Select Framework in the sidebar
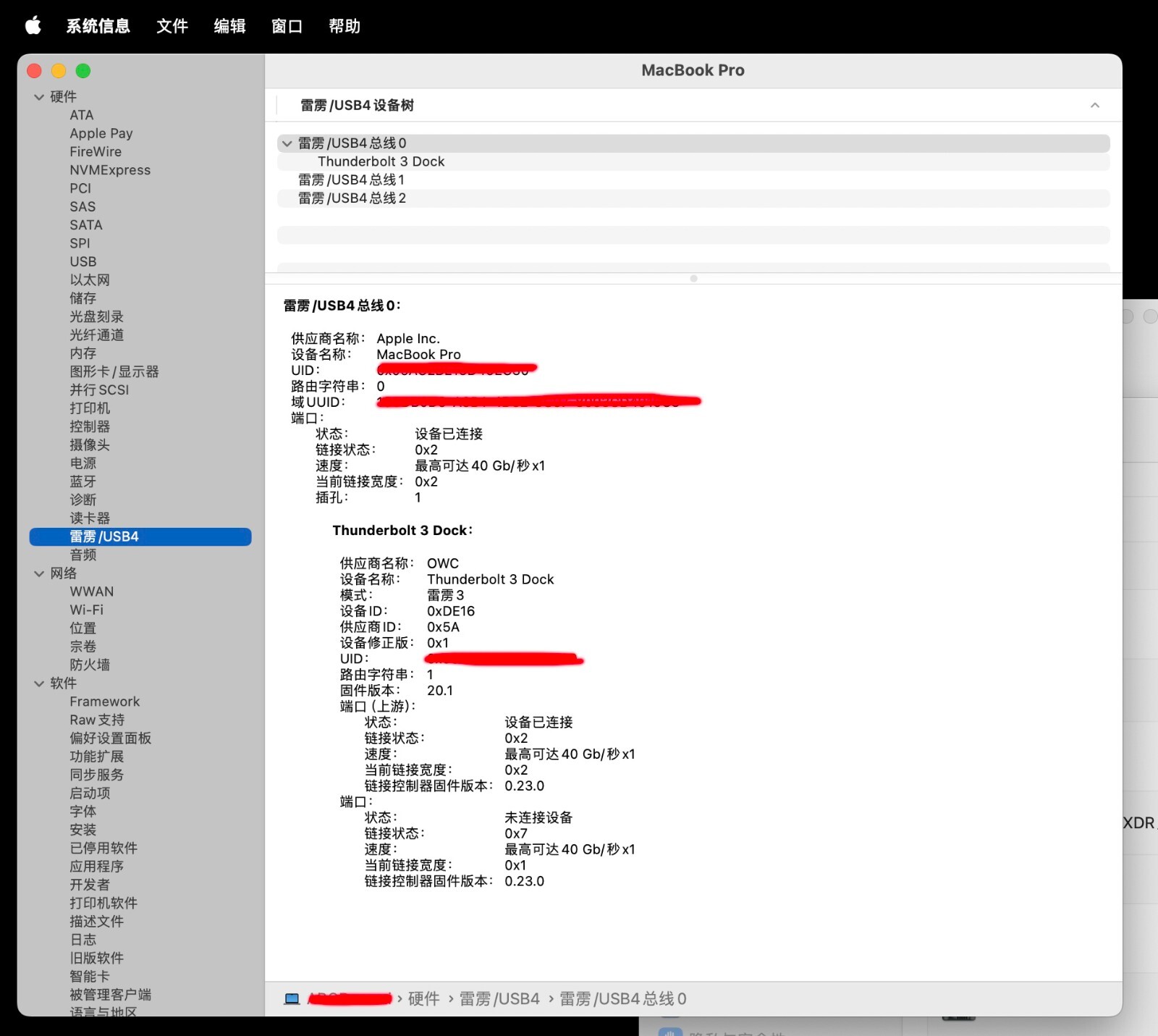The image size is (1158, 1036). [105, 702]
